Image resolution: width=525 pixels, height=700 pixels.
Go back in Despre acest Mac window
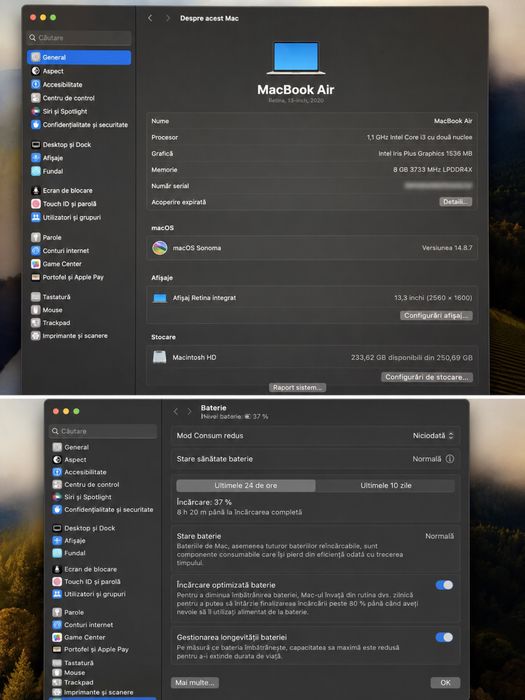pyautogui.click(x=150, y=18)
